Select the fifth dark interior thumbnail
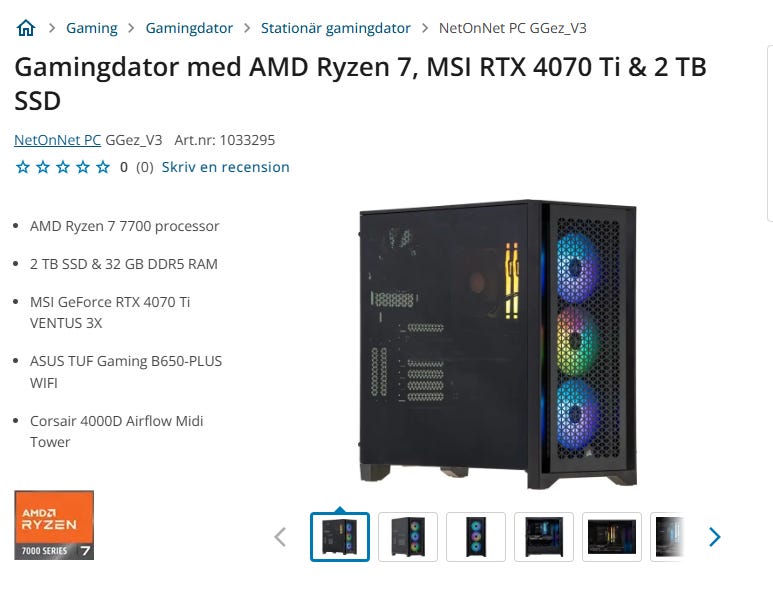The width and height of the screenshot is (773, 614). pyautogui.click(x=612, y=537)
